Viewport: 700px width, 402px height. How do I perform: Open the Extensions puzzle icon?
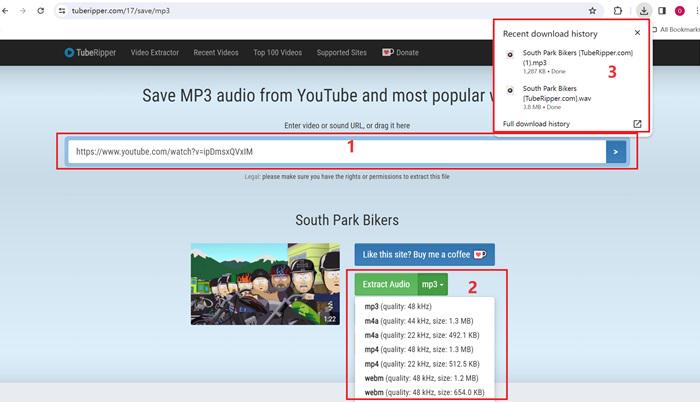[618, 11]
